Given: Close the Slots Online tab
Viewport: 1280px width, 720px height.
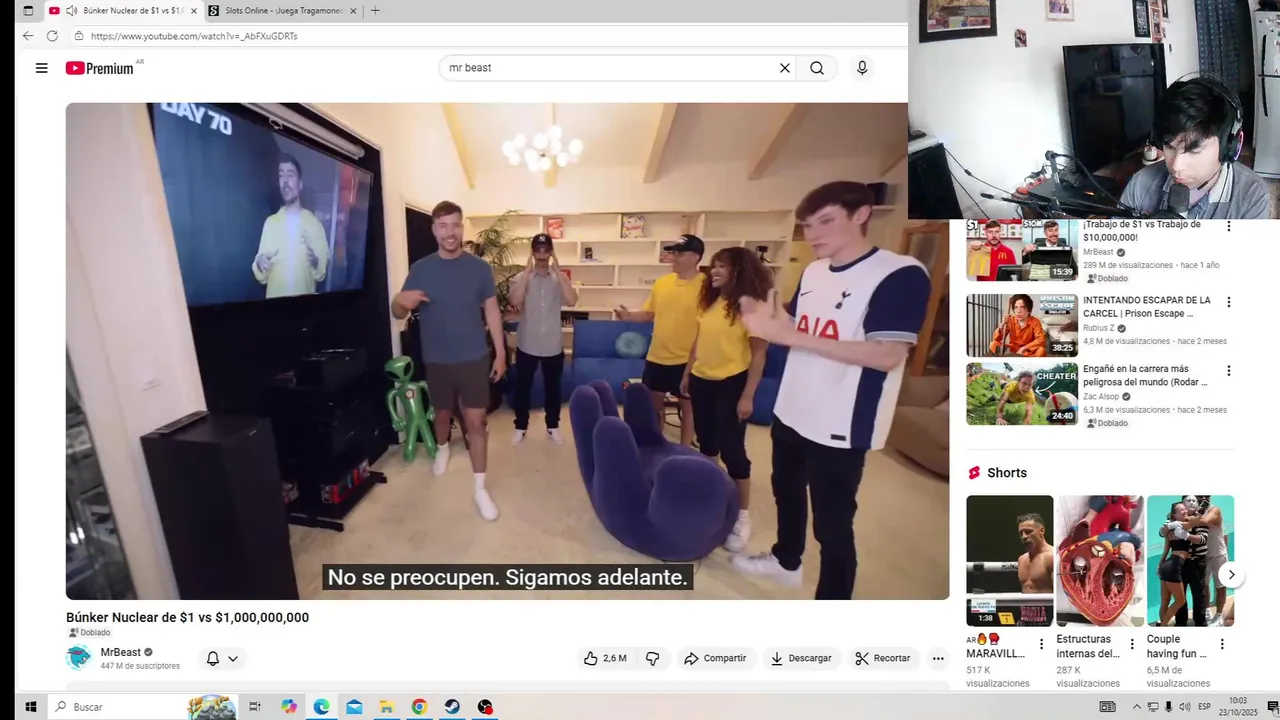Looking at the screenshot, I should 353,11.
